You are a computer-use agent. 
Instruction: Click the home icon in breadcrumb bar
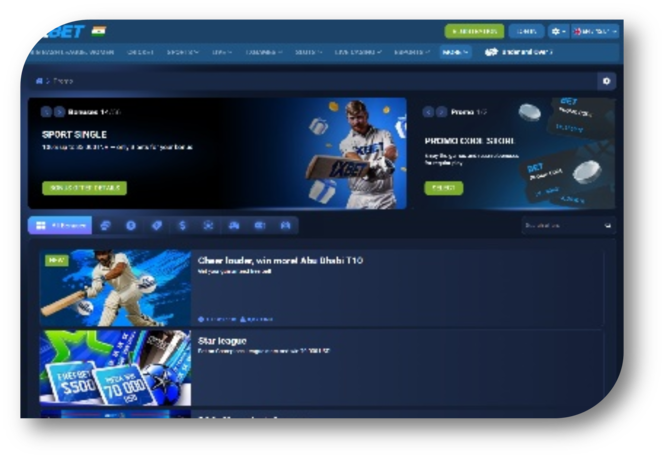[x=39, y=81]
